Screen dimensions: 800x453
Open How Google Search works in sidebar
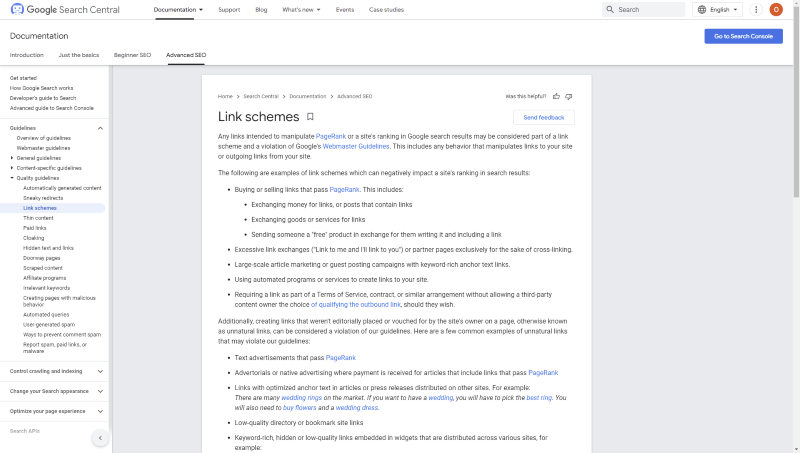[41, 88]
